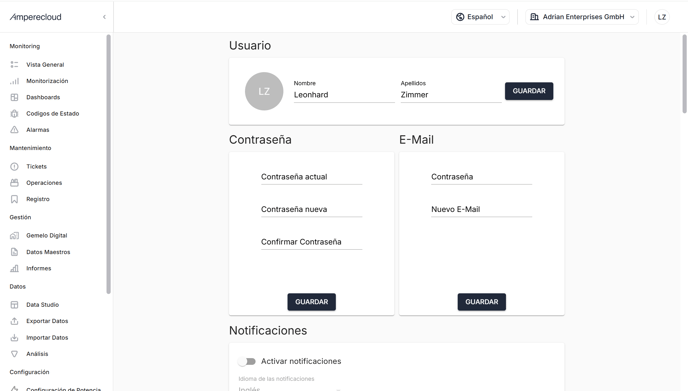Open the Adrian Enterprises GmbH company dropdown

click(582, 17)
